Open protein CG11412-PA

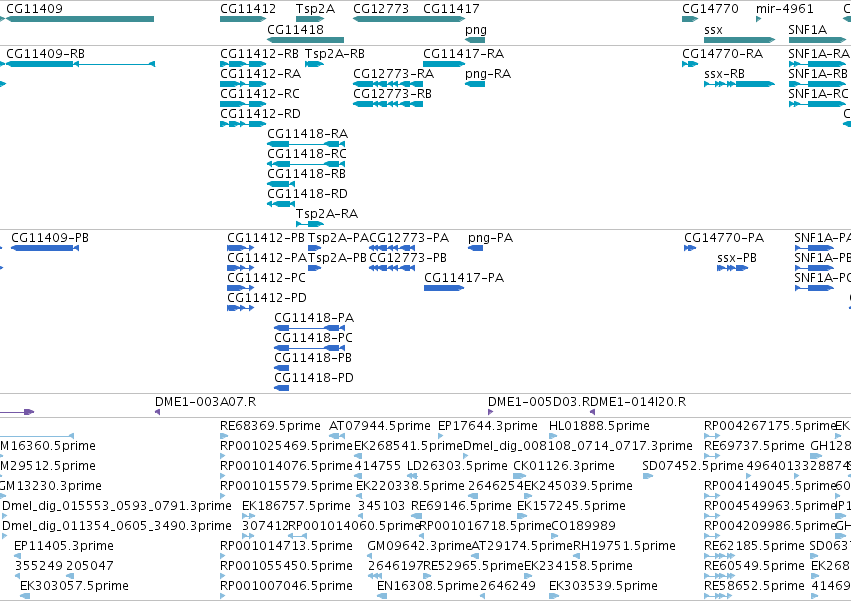point(267,258)
